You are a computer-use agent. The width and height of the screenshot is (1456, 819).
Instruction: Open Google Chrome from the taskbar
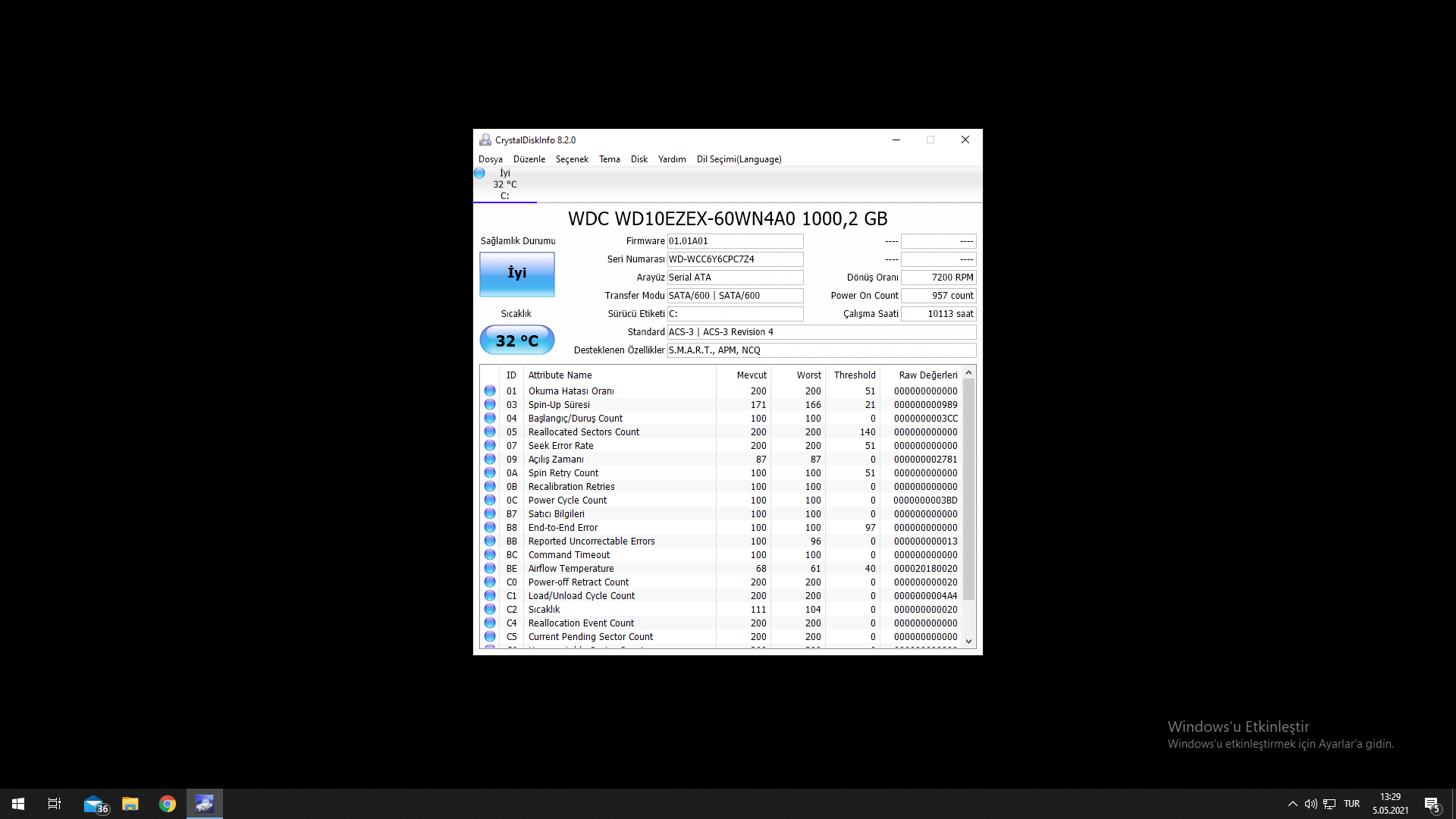168,804
